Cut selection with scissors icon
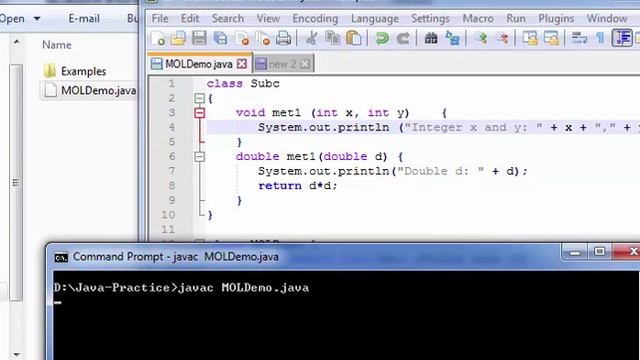The height and width of the screenshot is (360, 640). point(311,38)
